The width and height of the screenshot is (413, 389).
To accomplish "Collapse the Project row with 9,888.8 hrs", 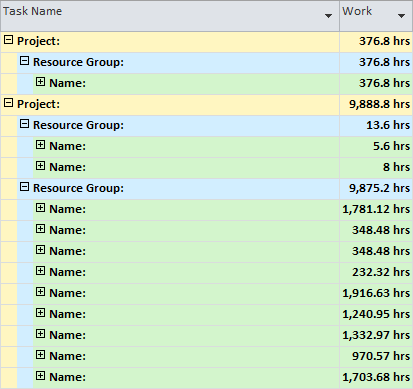I will [8, 103].
